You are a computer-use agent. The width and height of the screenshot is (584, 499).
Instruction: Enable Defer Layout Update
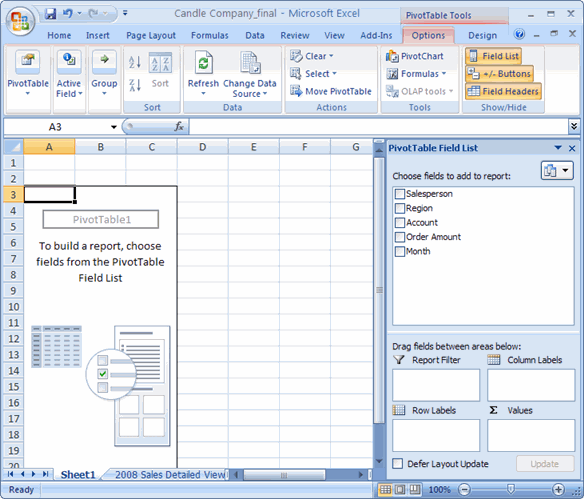(x=397, y=464)
